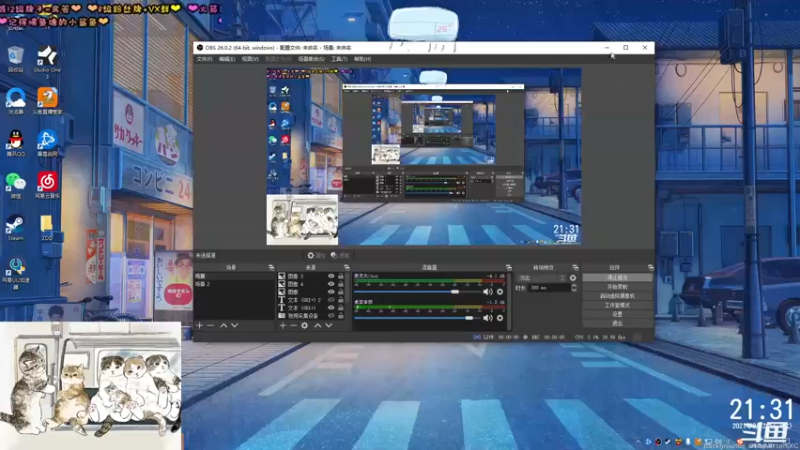Move the selected scene up
The image size is (800, 450).
(223, 326)
